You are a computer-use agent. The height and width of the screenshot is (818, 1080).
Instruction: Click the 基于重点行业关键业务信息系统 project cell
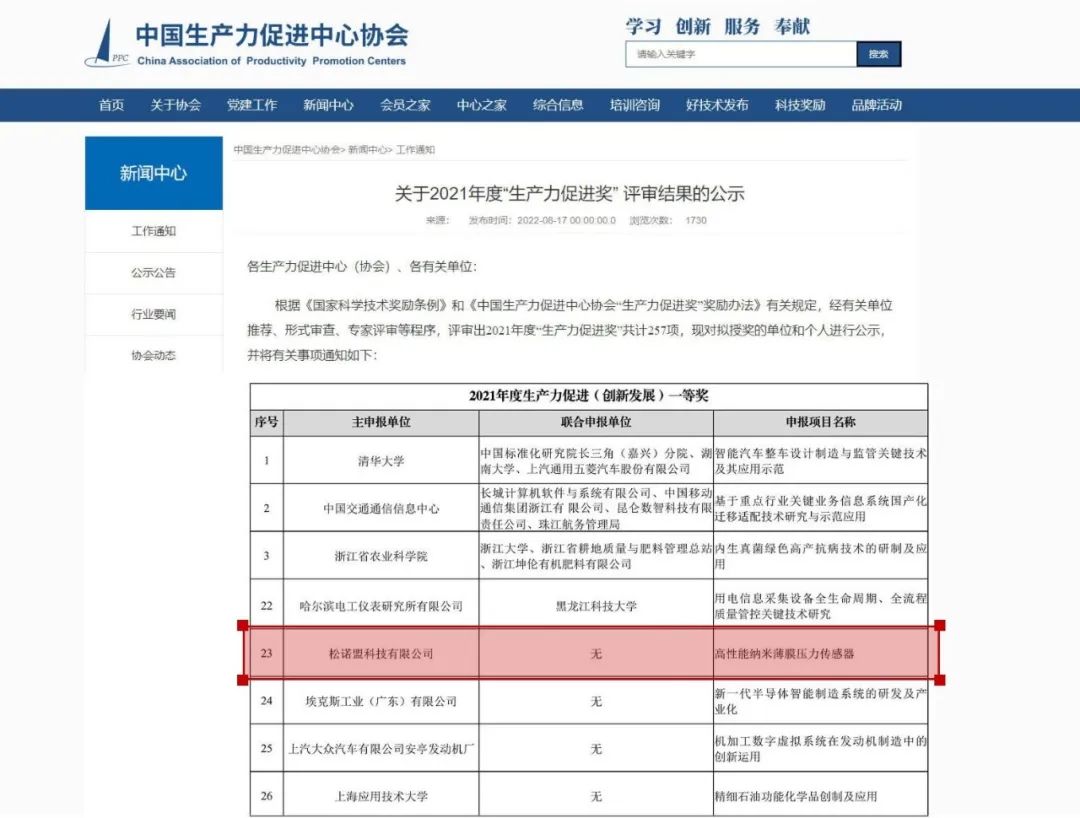tap(820, 508)
